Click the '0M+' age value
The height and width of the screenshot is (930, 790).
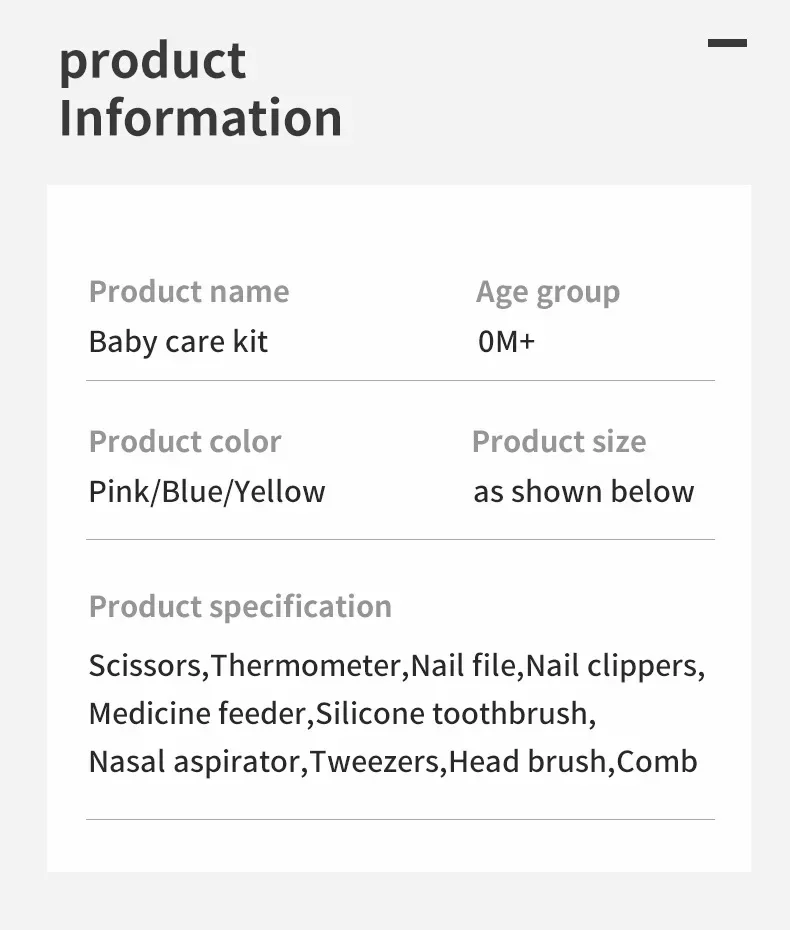point(506,342)
